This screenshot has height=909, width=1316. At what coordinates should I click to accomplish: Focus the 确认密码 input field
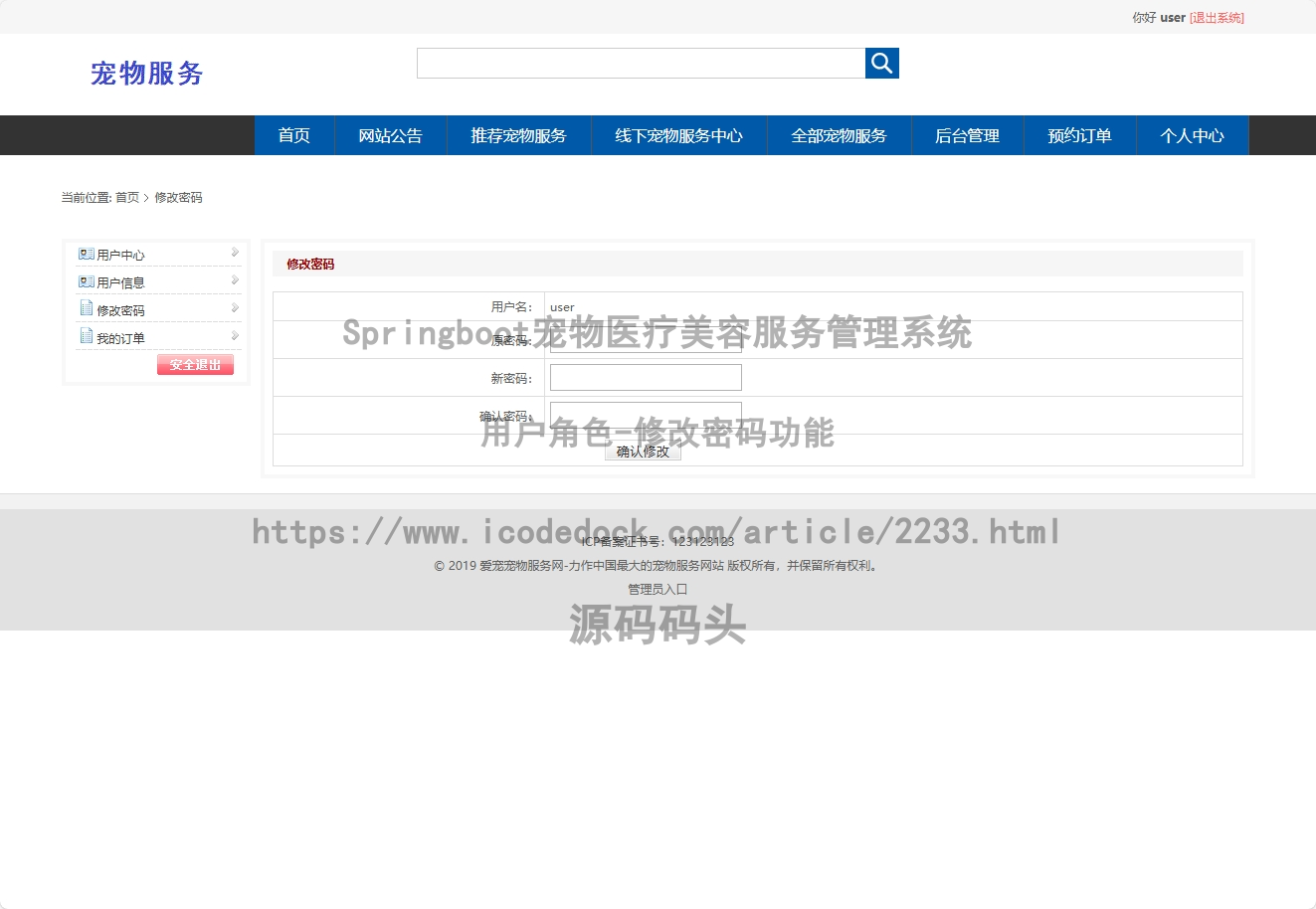click(x=646, y=415)
